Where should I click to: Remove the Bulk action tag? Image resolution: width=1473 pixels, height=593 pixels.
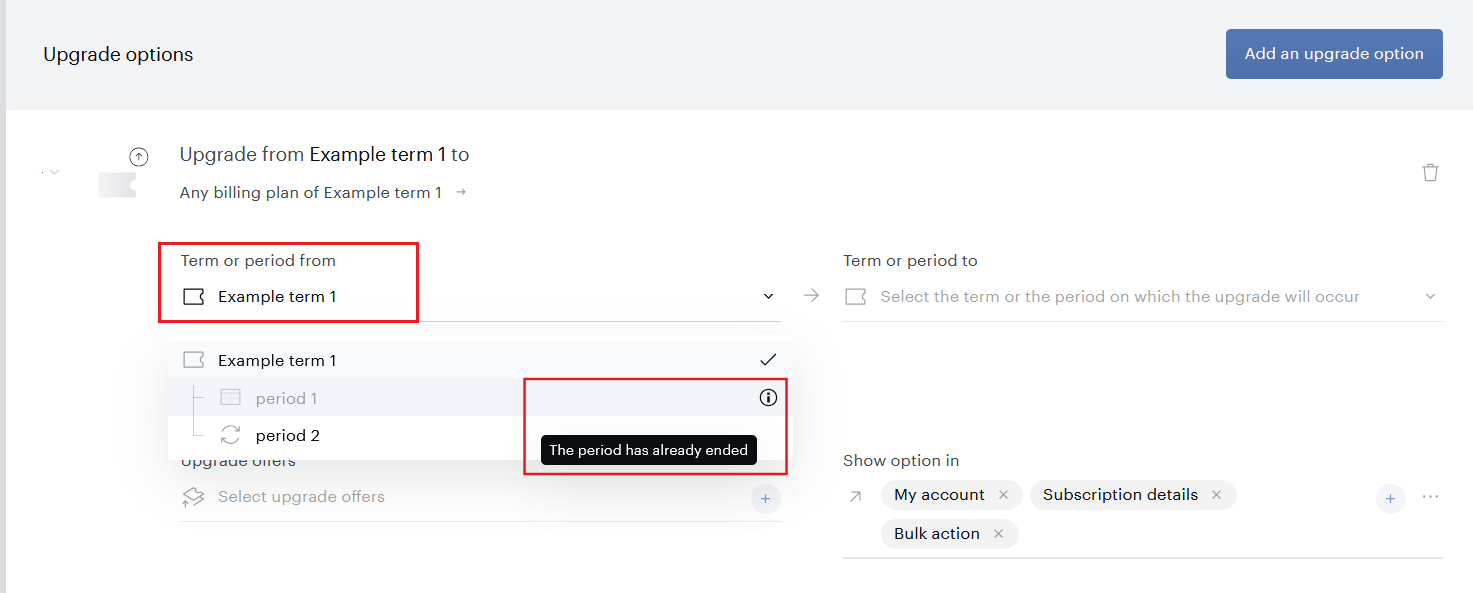point(998,534)
